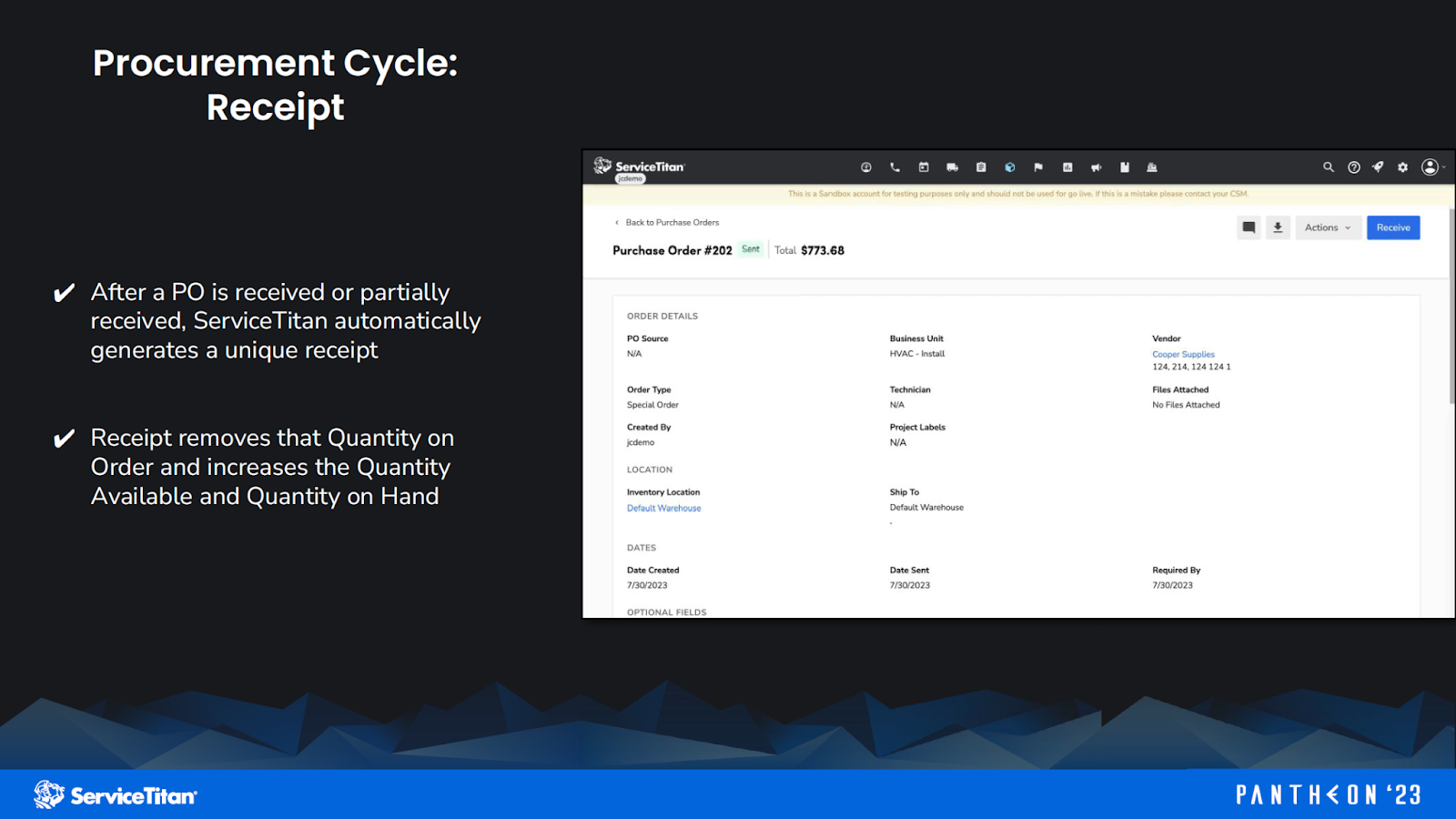Click the Date Created value 7/30/2023

(647, 586)
